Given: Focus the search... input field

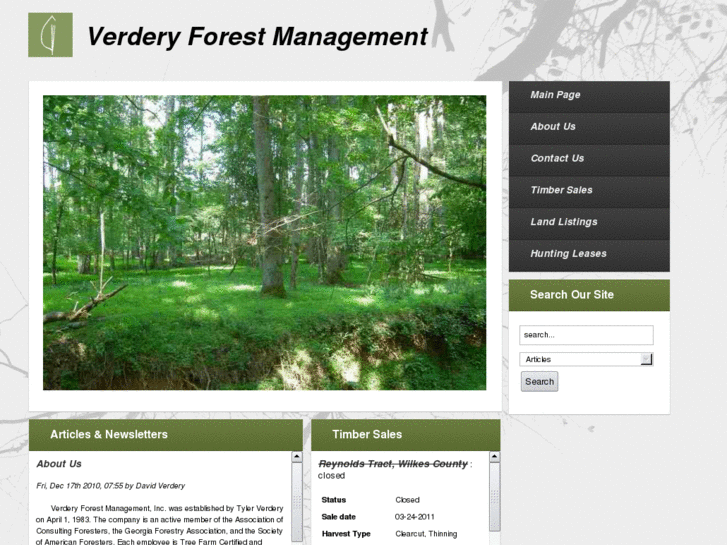Looking at the screenshot, I should pos(586,335).
